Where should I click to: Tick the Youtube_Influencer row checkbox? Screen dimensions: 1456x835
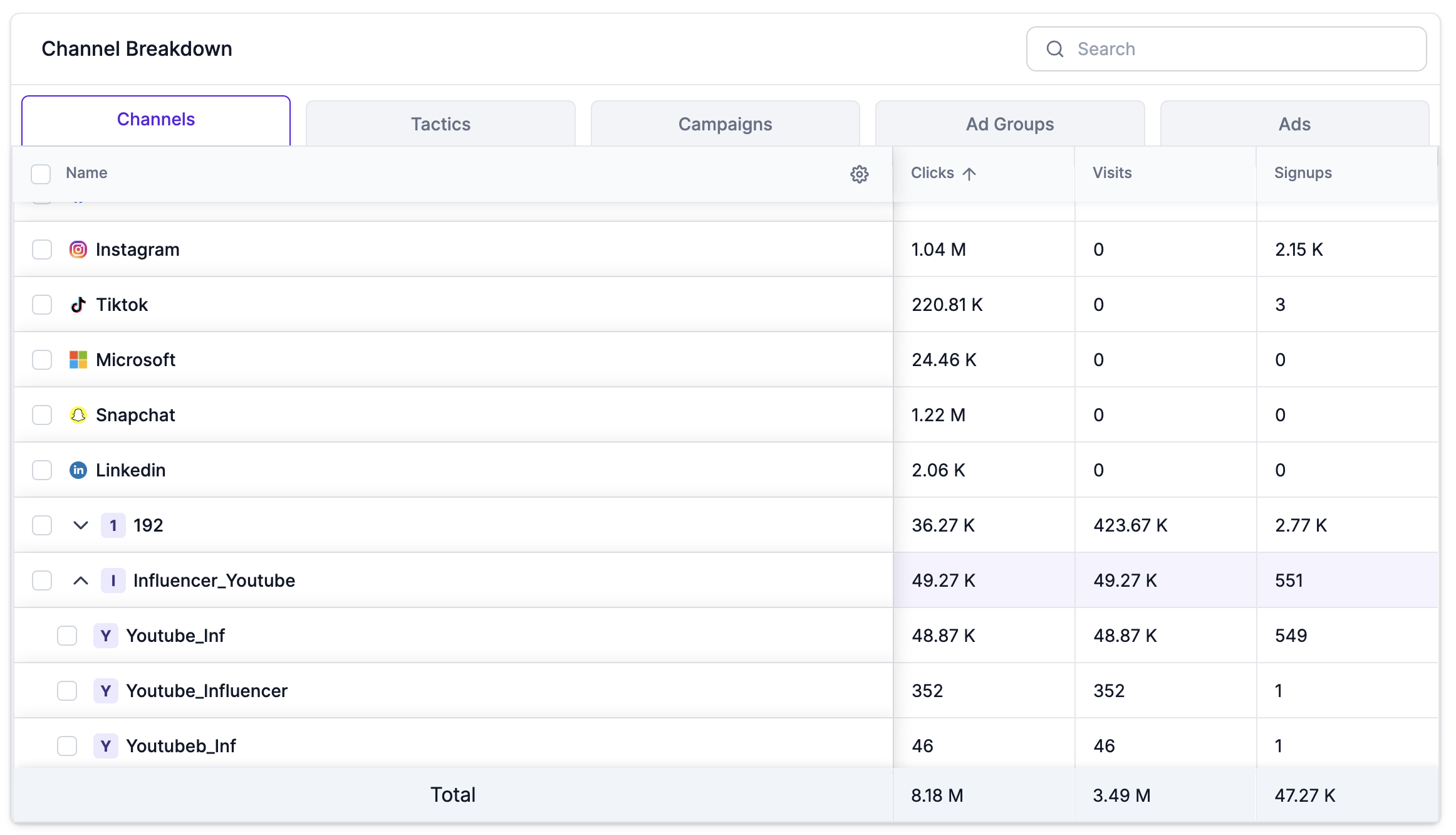pyautogui.click(x=67, y=691)
